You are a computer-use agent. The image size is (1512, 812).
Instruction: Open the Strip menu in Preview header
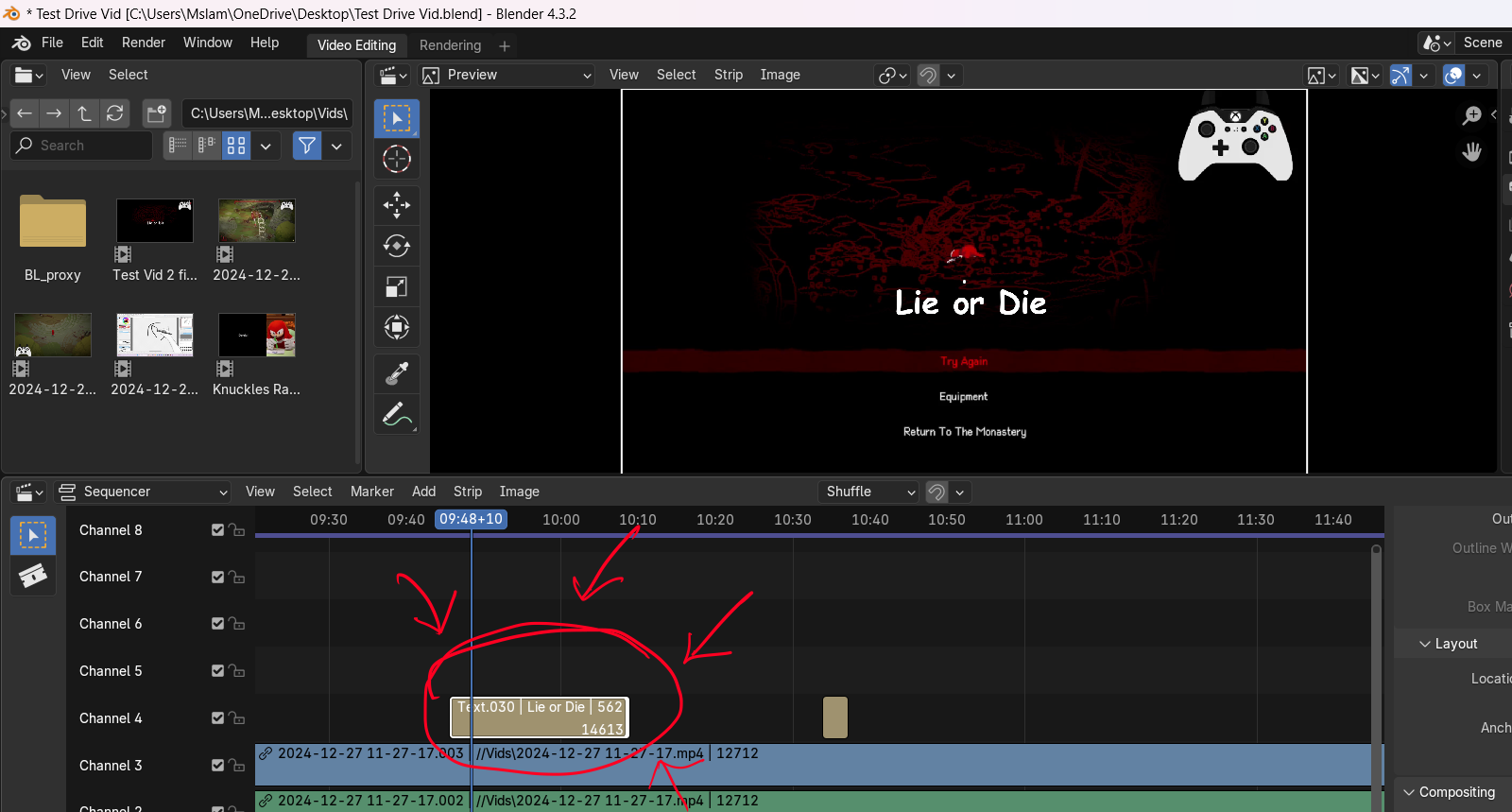[729, 75]
